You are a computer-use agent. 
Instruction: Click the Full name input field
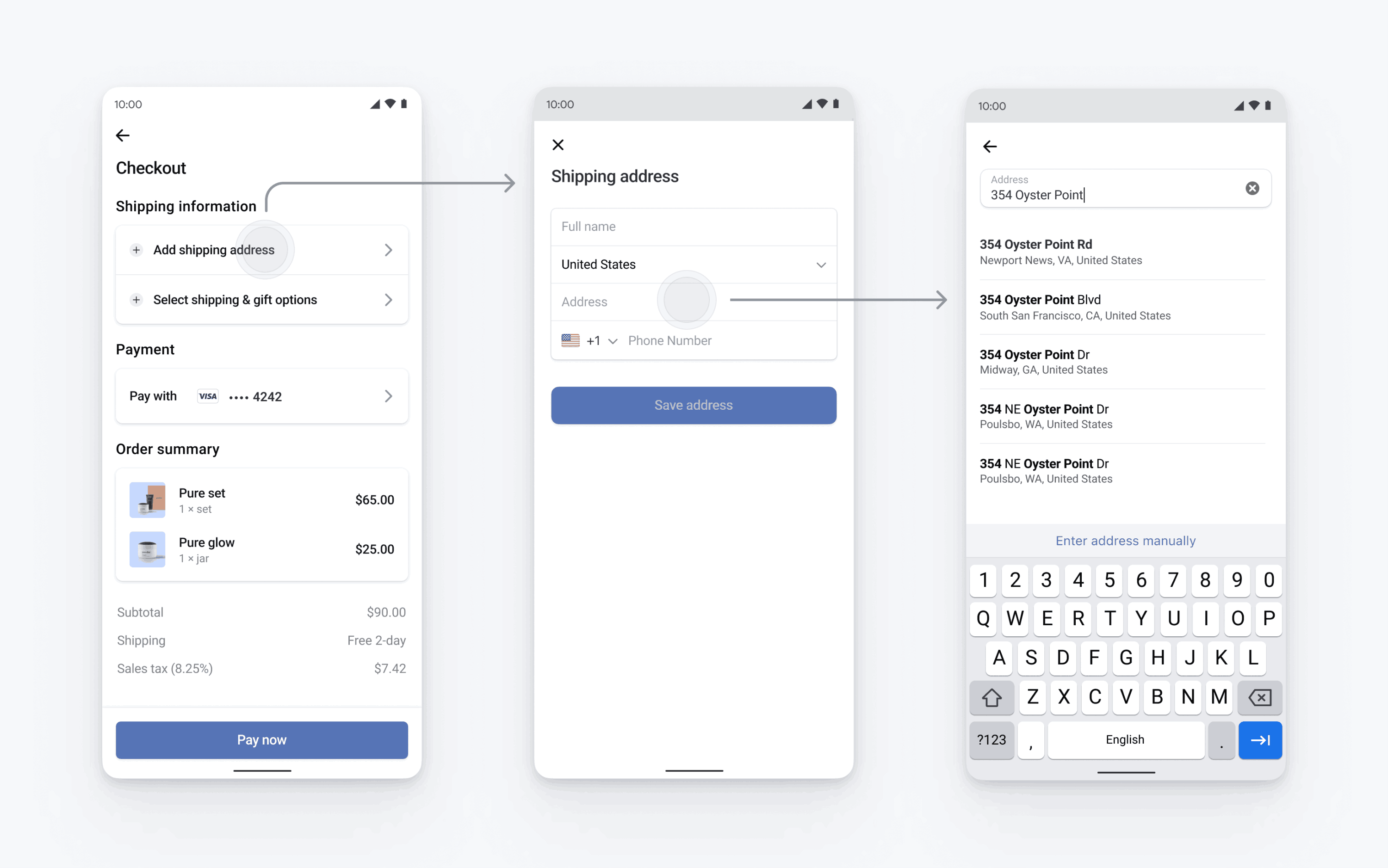click(694, 226)
